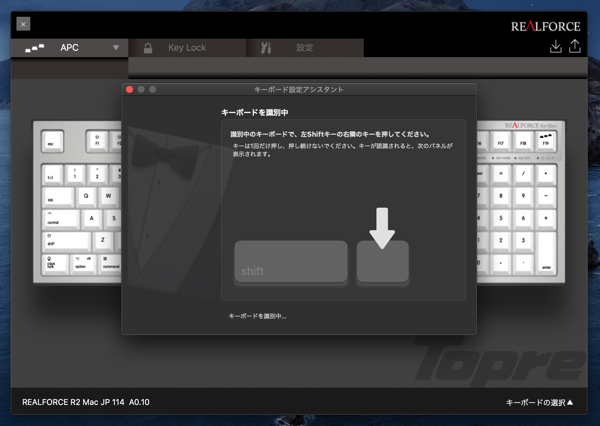The image size is (600, 426).
Task: Click the F19 key on keyboard image
Action: click(x=546, y=140)
